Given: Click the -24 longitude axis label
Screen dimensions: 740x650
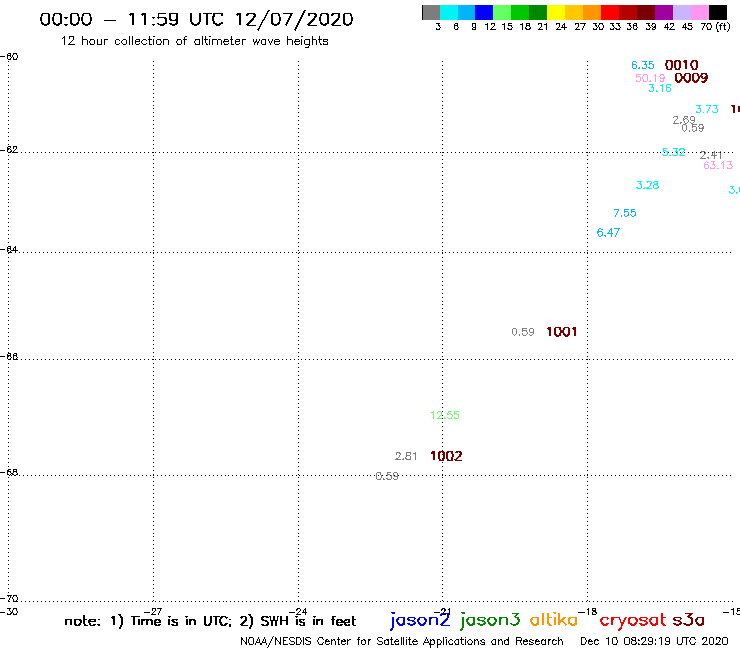Looking at the screenshot, I should (x=298, y=612).
